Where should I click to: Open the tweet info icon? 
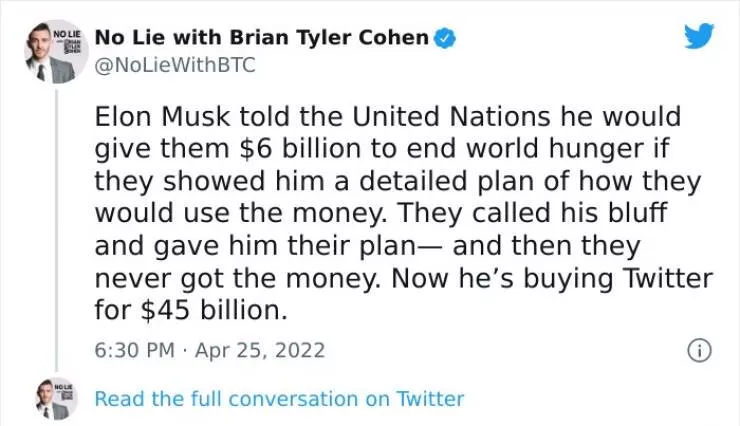[698, 351]
